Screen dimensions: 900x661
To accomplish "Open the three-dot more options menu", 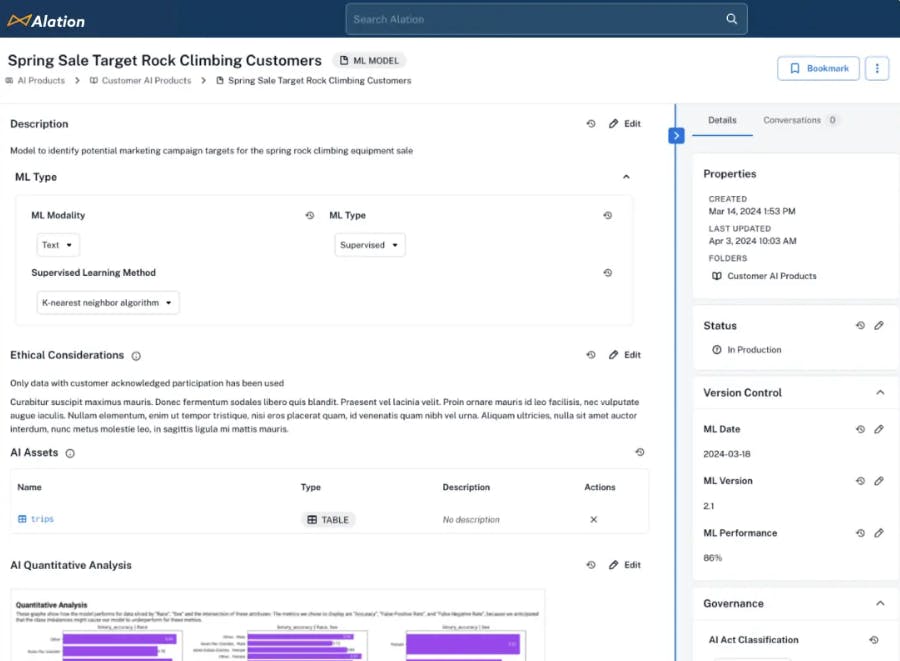I will tap(877, 68).
